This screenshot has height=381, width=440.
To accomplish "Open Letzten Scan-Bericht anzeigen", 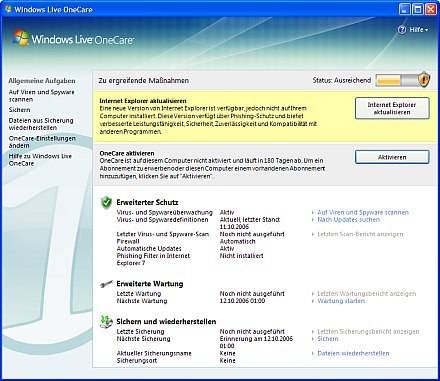I will tap(360, 234).
